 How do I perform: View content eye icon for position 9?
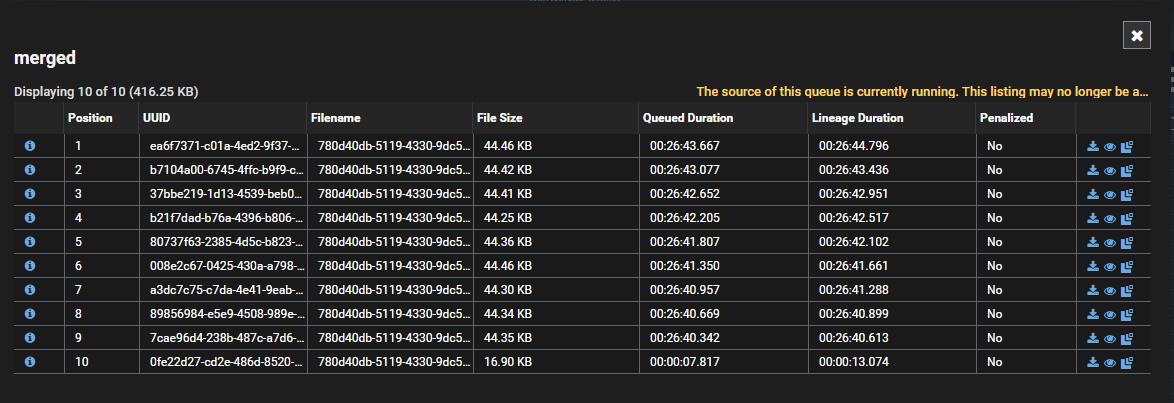click(1110, 339)
